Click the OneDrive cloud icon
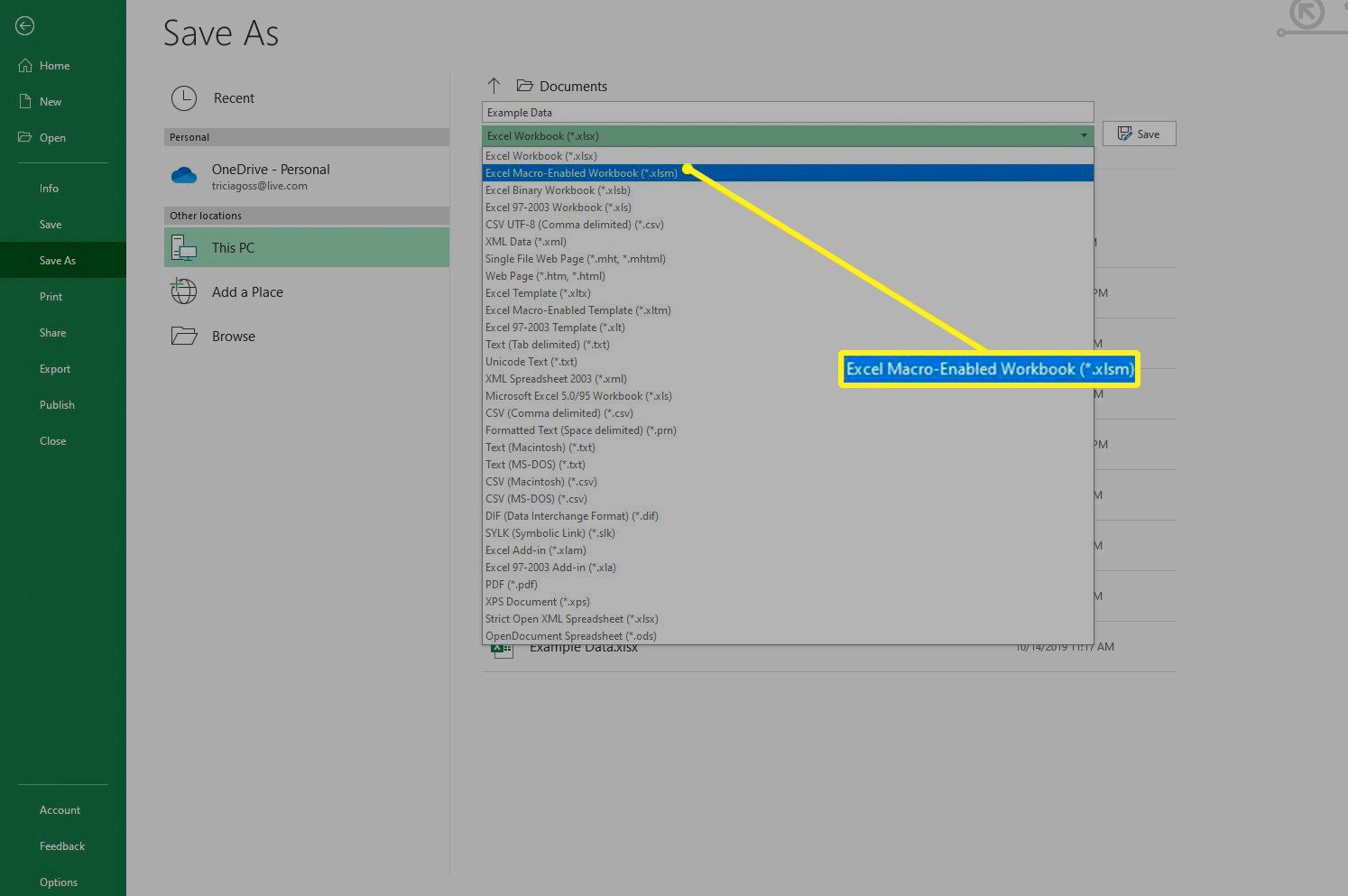1348x896 pixels. (x=184, y=175)
